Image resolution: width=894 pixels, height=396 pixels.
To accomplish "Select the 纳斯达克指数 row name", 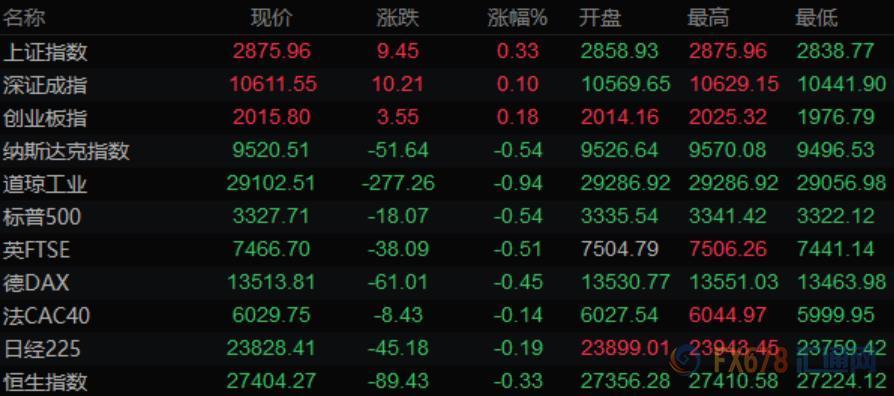I will [x=67, y=151].
